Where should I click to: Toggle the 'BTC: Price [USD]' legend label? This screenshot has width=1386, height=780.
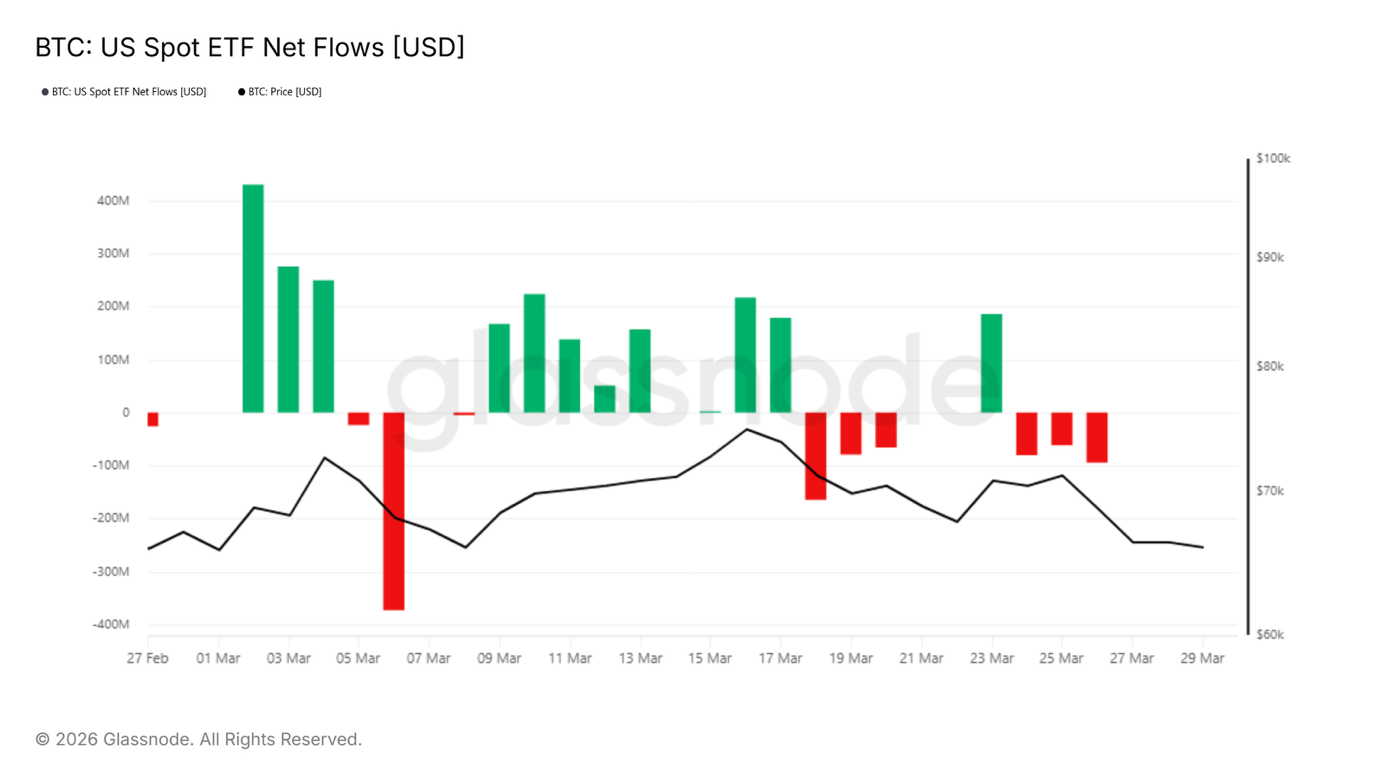click(285, 92)
